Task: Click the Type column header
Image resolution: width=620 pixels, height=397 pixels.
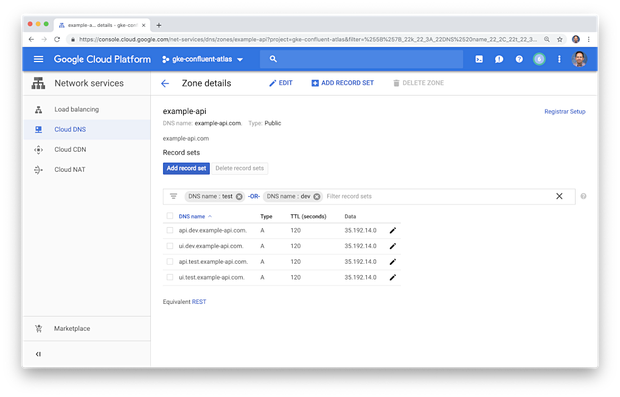Action: (266, 216)
